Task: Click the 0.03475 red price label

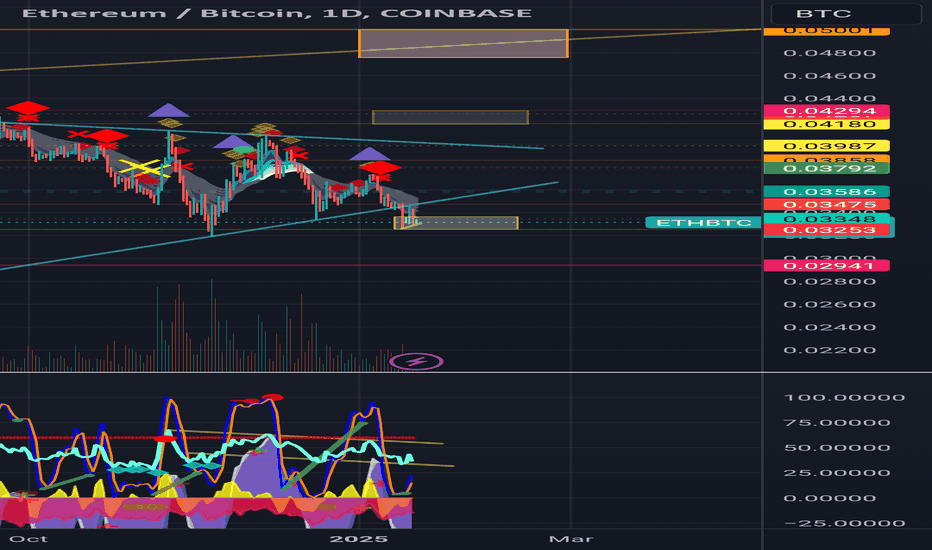Action: 826,205
